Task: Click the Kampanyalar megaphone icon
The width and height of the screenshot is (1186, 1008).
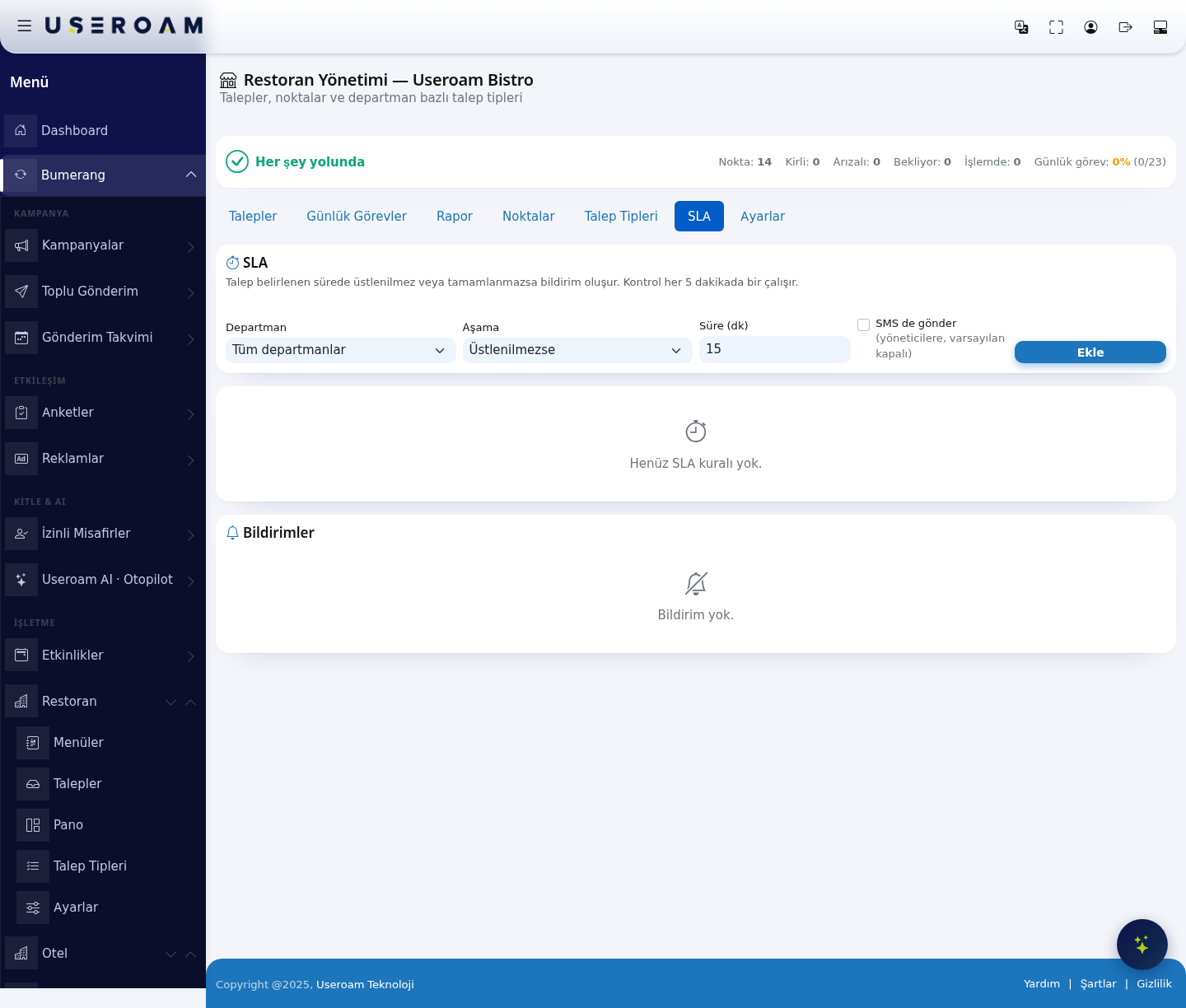Action: coord(21,245)
